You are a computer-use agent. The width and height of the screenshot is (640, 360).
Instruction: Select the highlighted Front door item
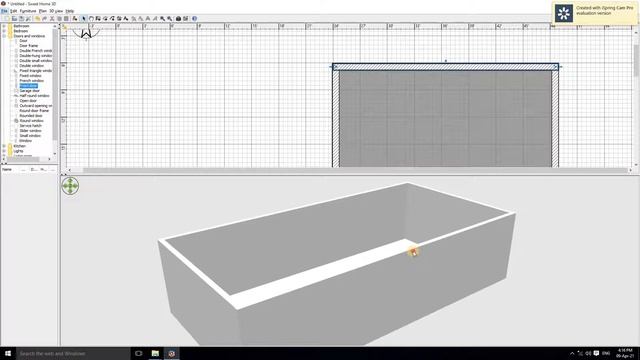(x=29, y=86)
